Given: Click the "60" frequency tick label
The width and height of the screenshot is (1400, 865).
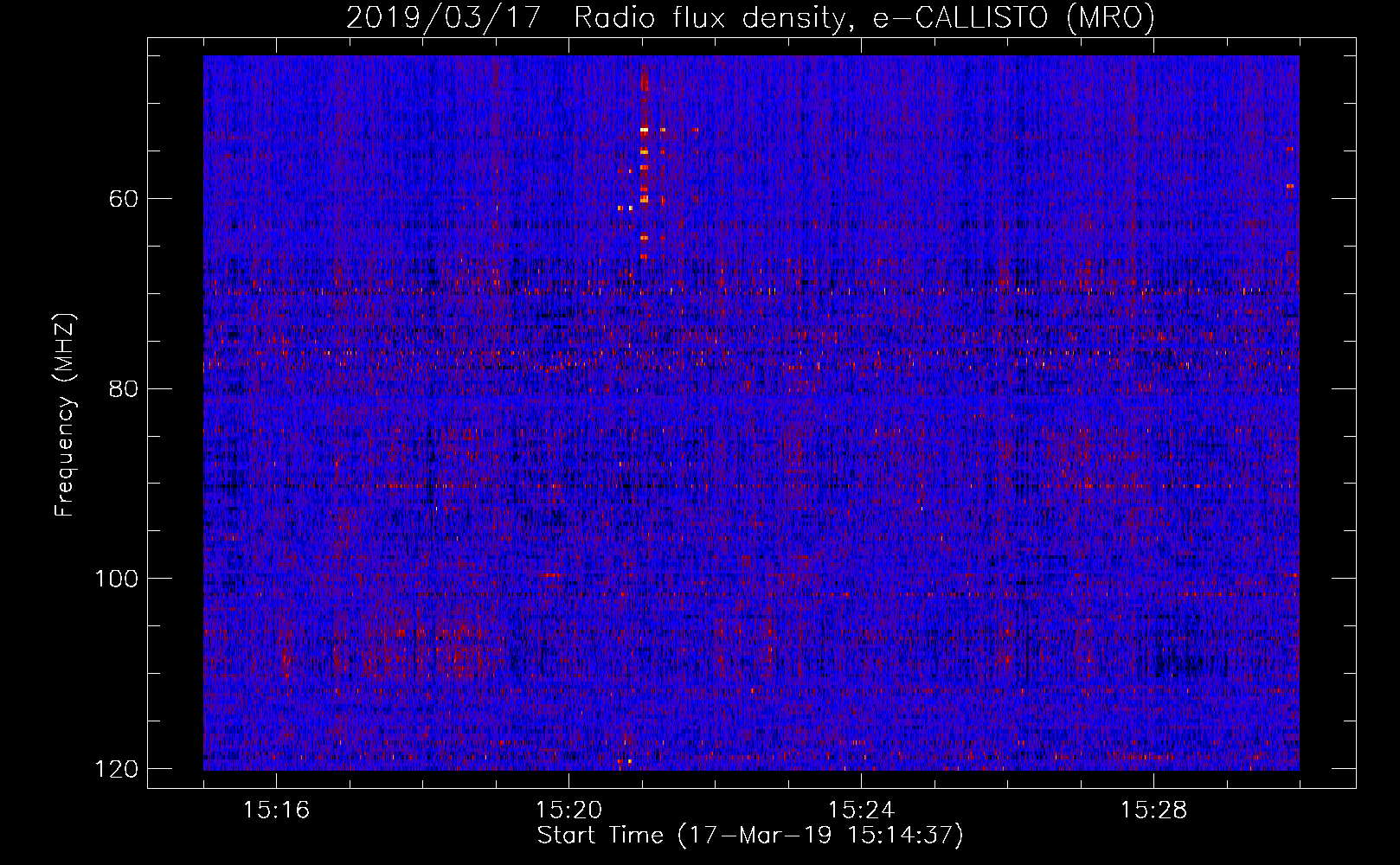Looking at the screenshot, I should tap(124, 199).
